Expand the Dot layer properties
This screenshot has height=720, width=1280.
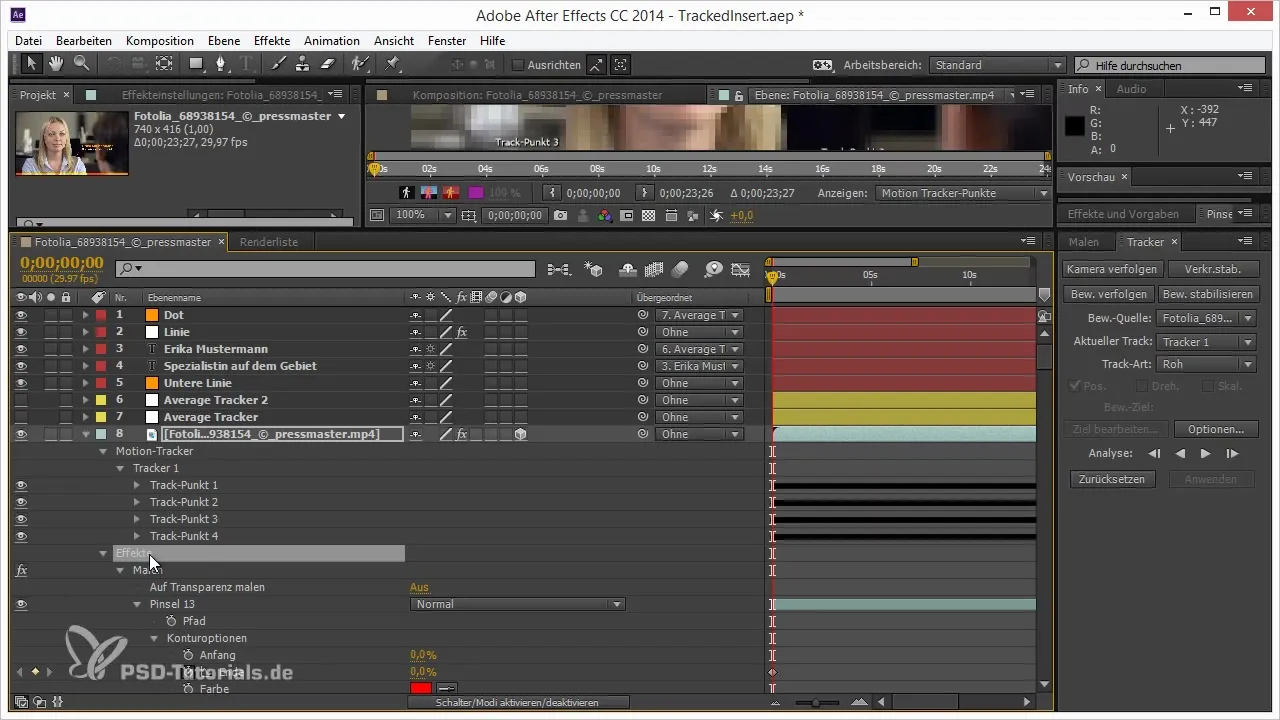click(x=86, y=315)
